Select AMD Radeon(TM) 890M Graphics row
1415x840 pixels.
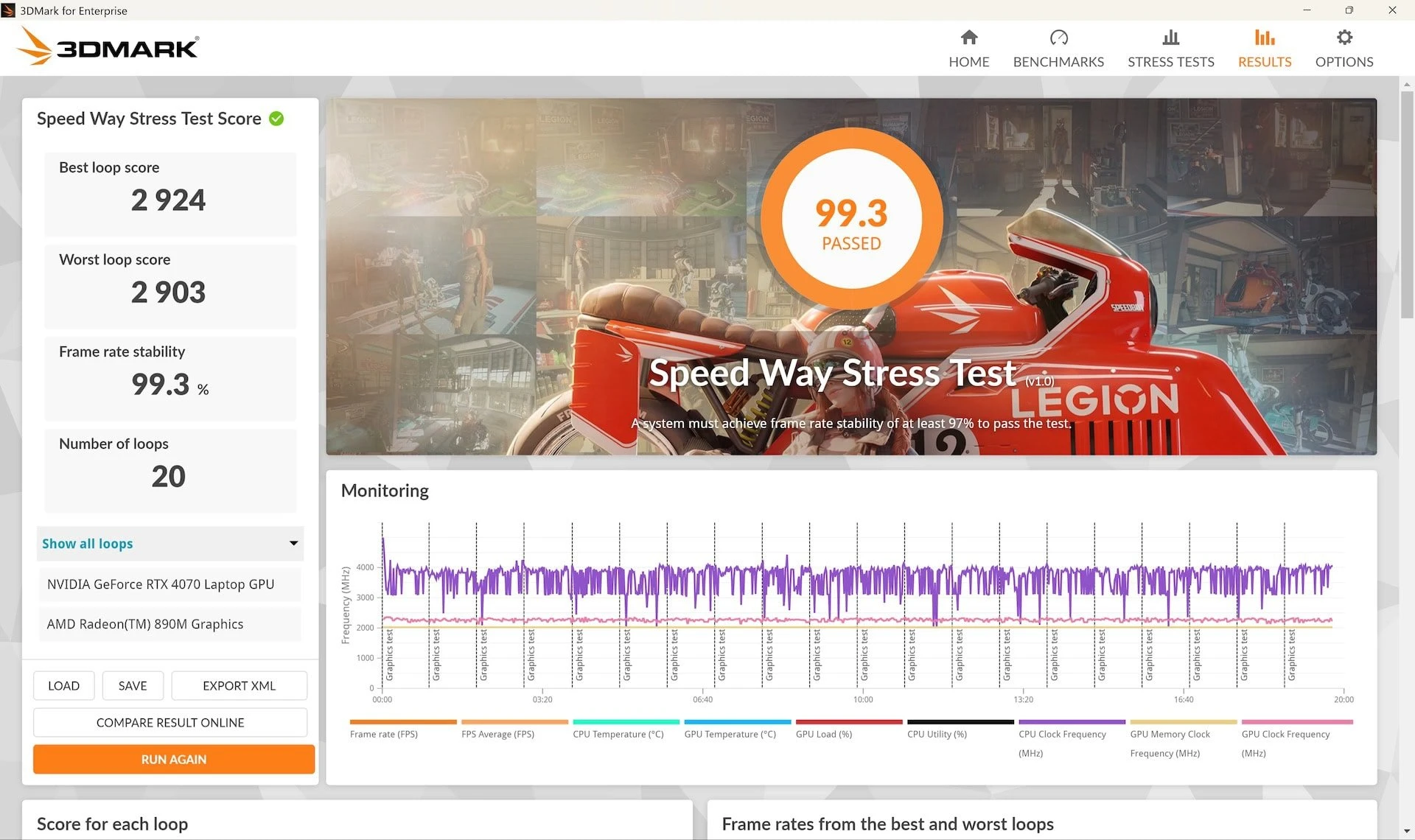pyautogui.click(x=170, y=624)
